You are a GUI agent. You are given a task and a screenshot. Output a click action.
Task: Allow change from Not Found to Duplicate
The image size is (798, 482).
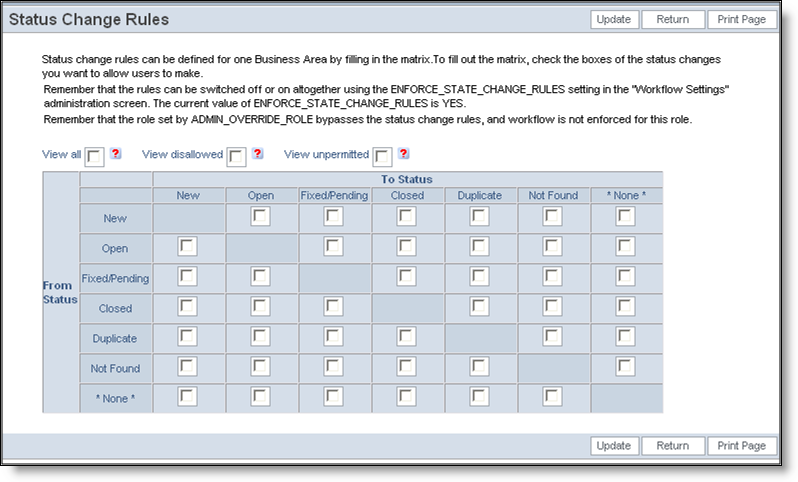point(479,366)
